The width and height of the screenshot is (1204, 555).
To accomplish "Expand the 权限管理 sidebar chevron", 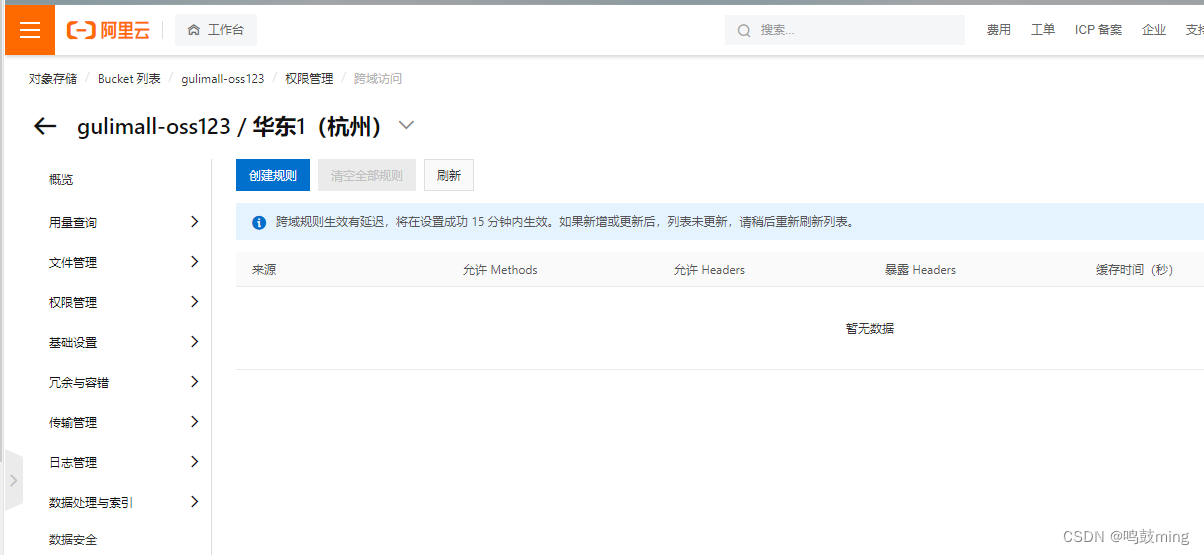I will click(x=194, y=302).
